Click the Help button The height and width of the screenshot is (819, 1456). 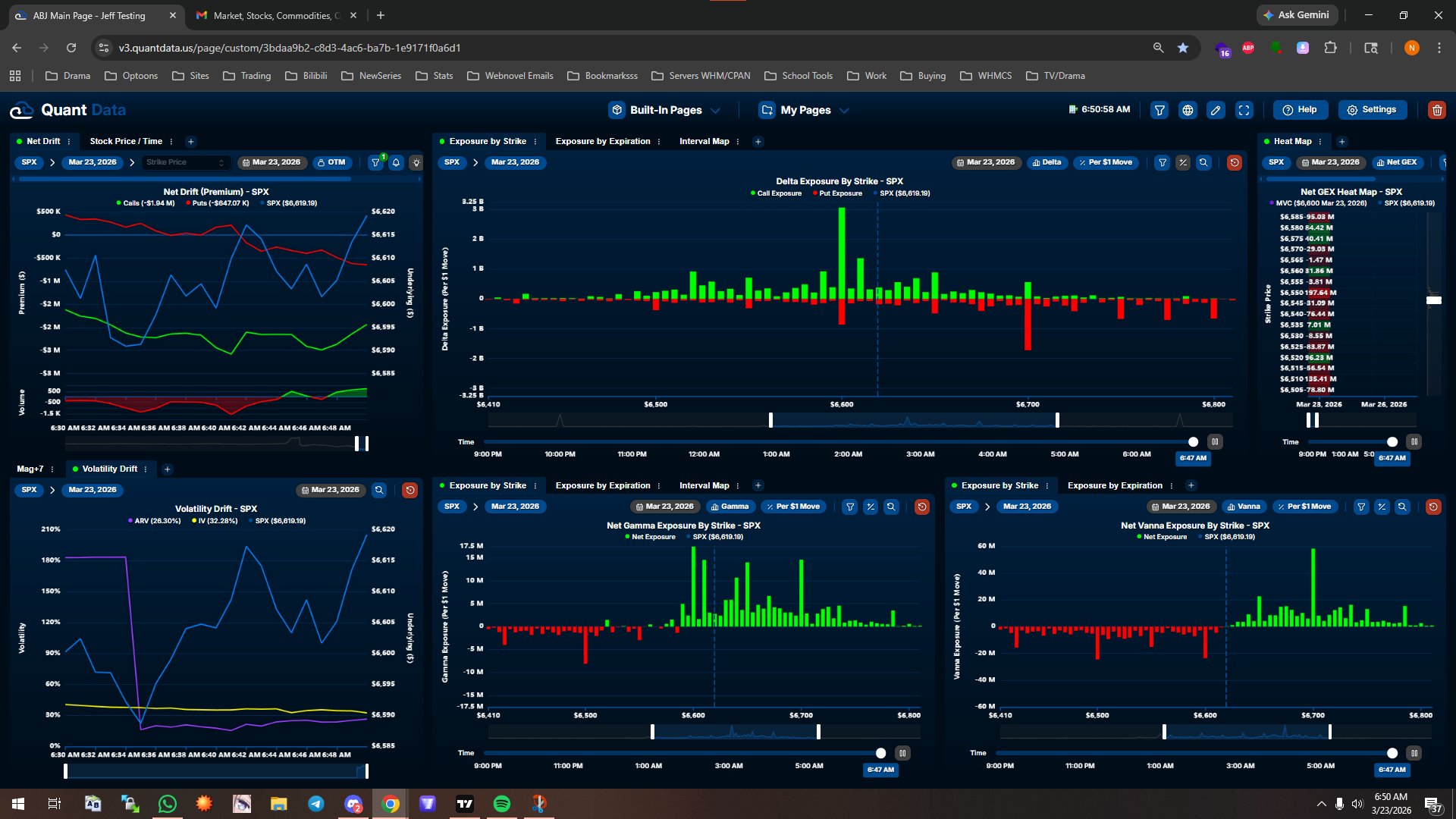(1300, 110)
